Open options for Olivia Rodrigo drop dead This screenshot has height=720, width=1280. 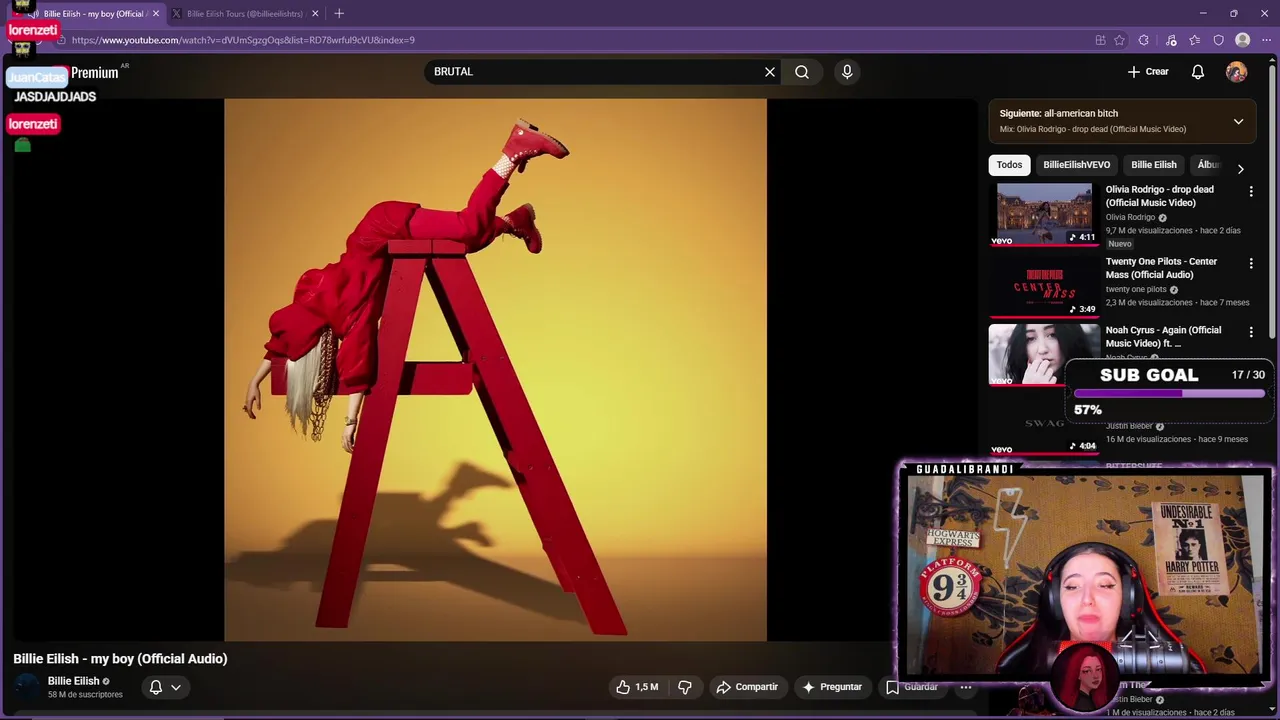(1251, 191)
